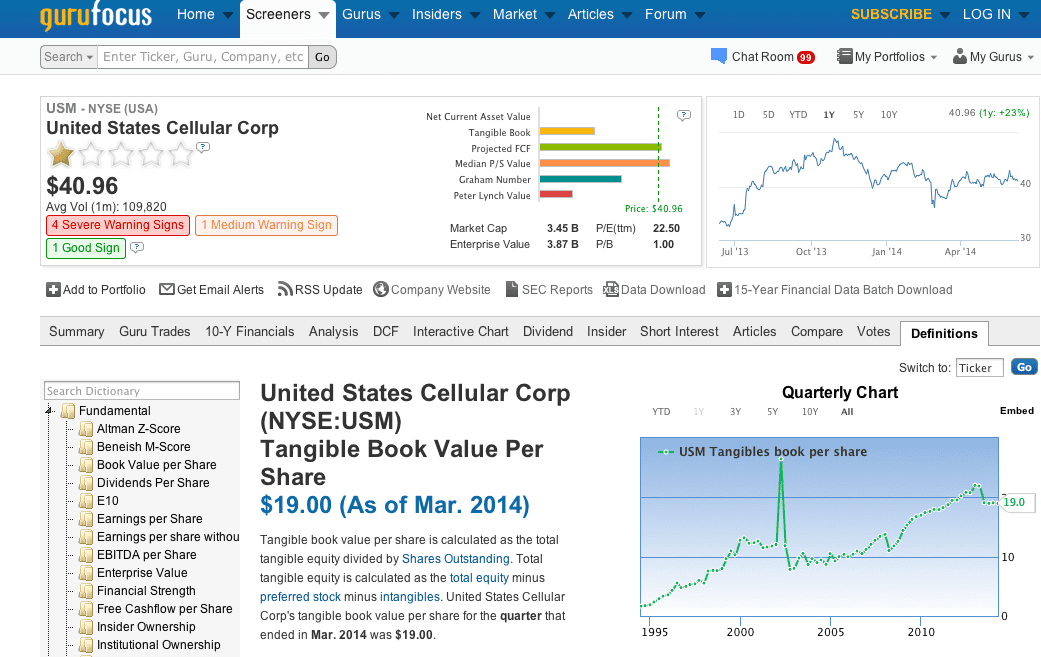The height and width of the screenshot is (657, 1041).
Task: Collapse the Fundamental tree node
Action: click(49, 411)
